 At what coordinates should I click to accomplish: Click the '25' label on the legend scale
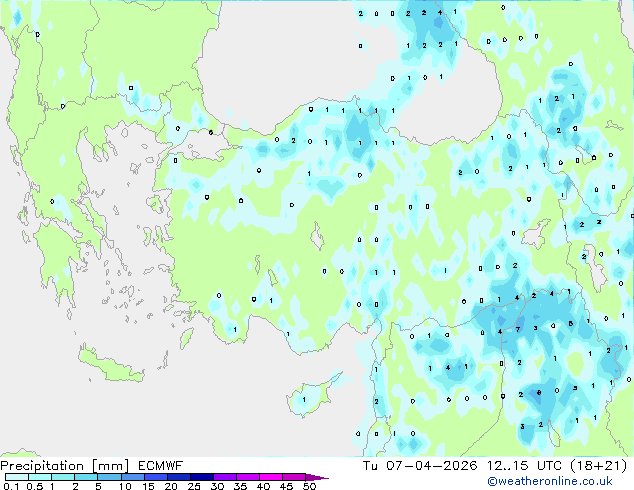194,486
